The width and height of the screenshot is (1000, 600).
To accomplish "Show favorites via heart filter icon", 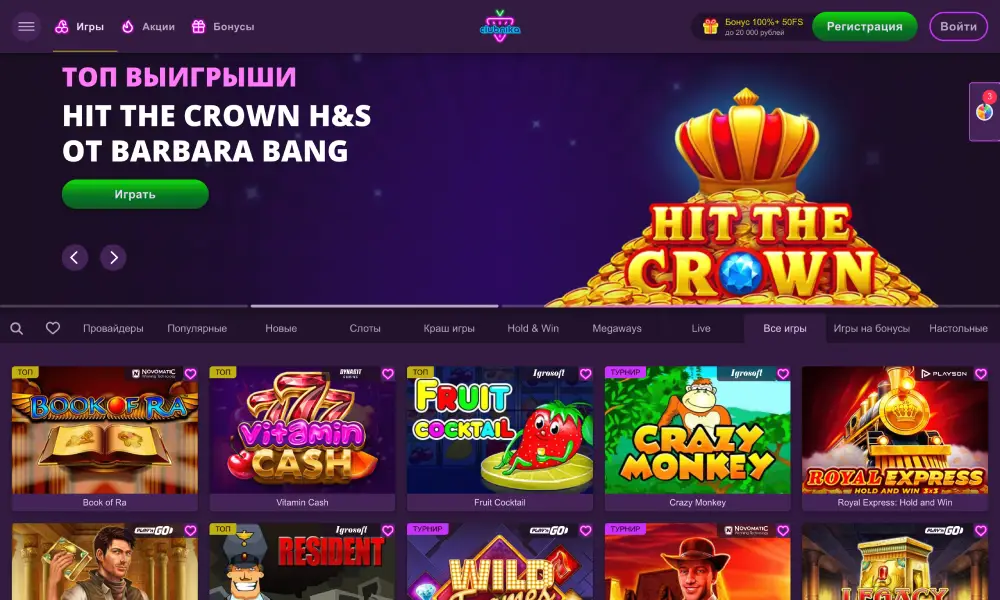I will [53, 328].
